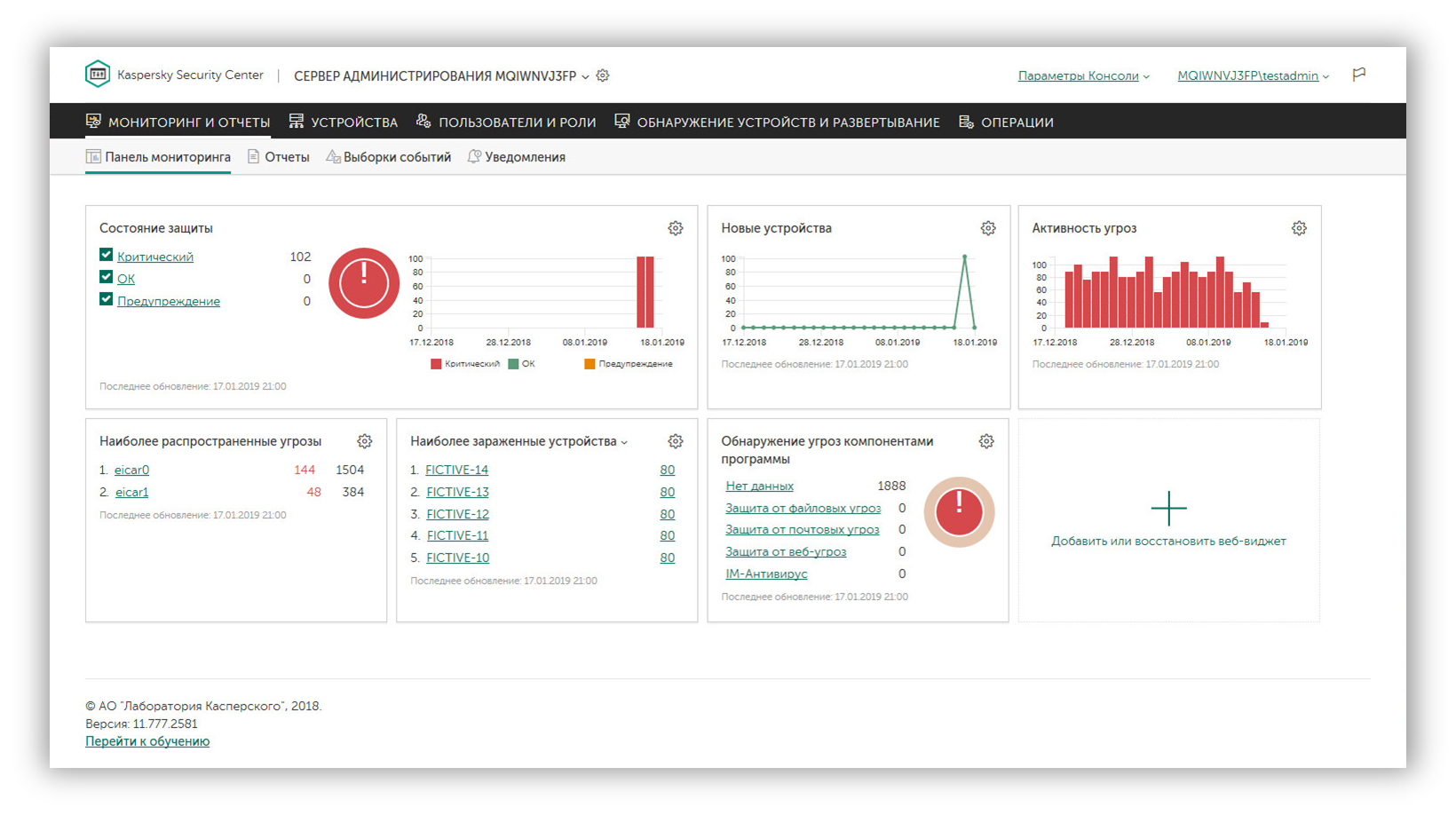Click Добавить или восстановить веб-виджет text

point(1168,541)
